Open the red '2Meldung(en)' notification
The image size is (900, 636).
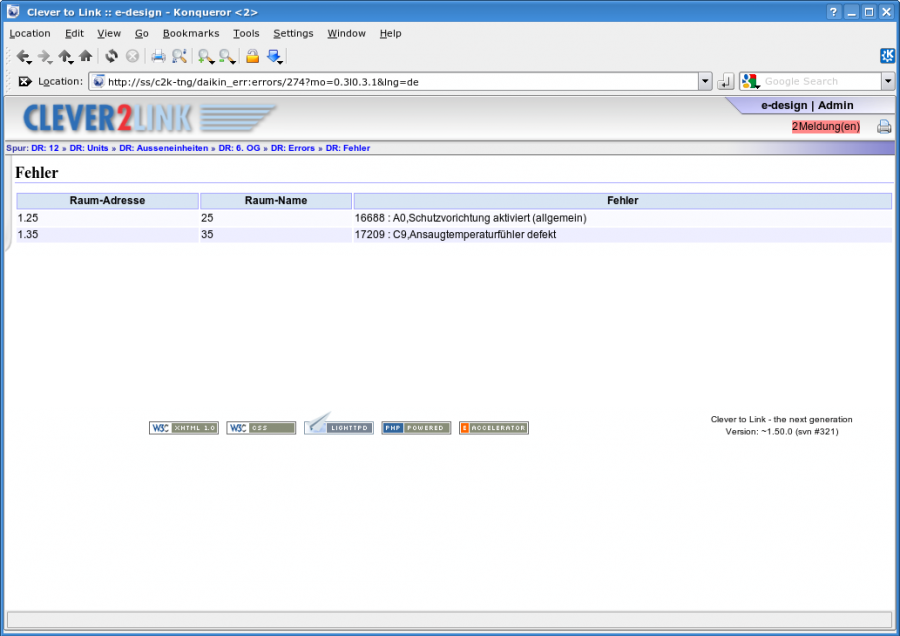click(826, 126)
